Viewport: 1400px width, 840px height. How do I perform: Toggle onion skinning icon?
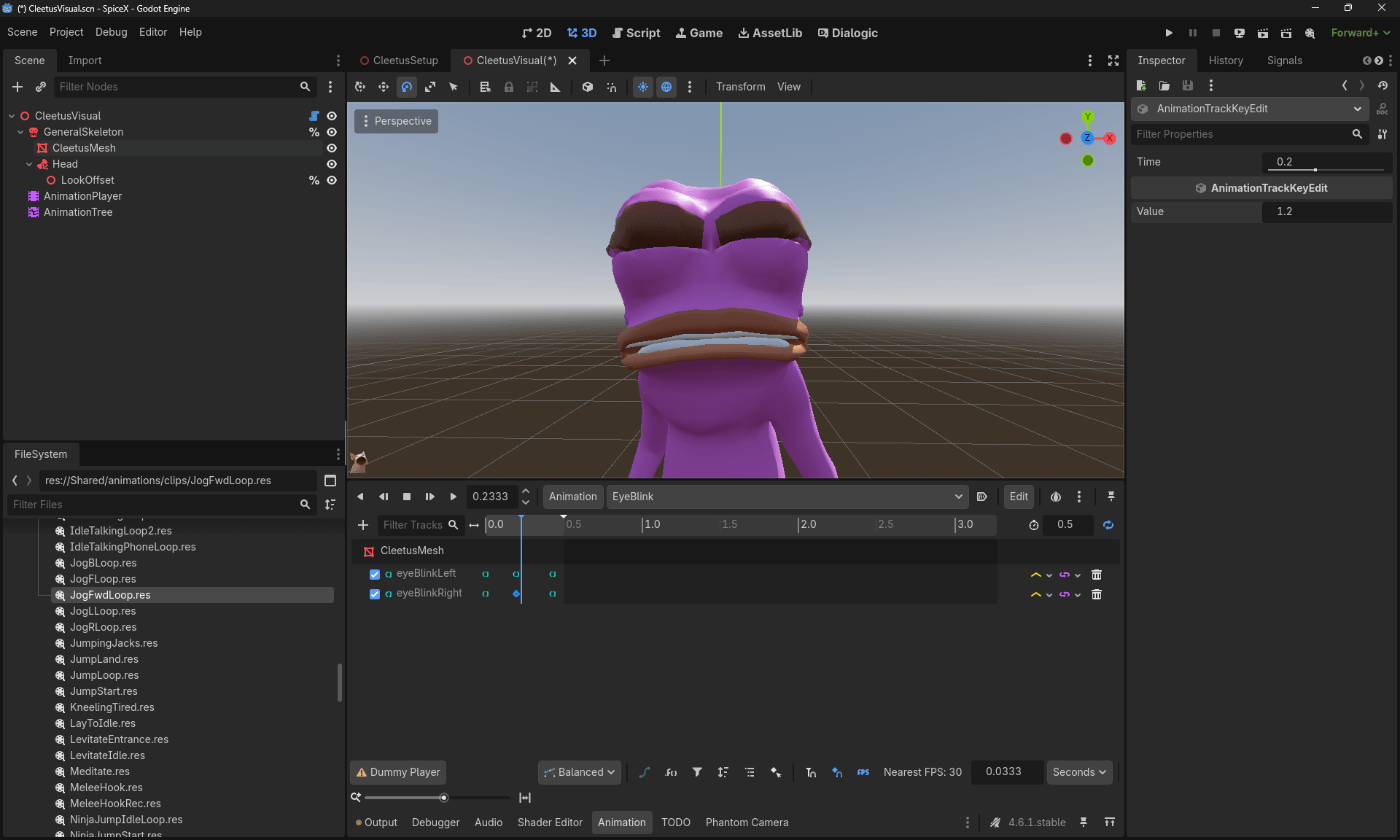(1056, 497)
